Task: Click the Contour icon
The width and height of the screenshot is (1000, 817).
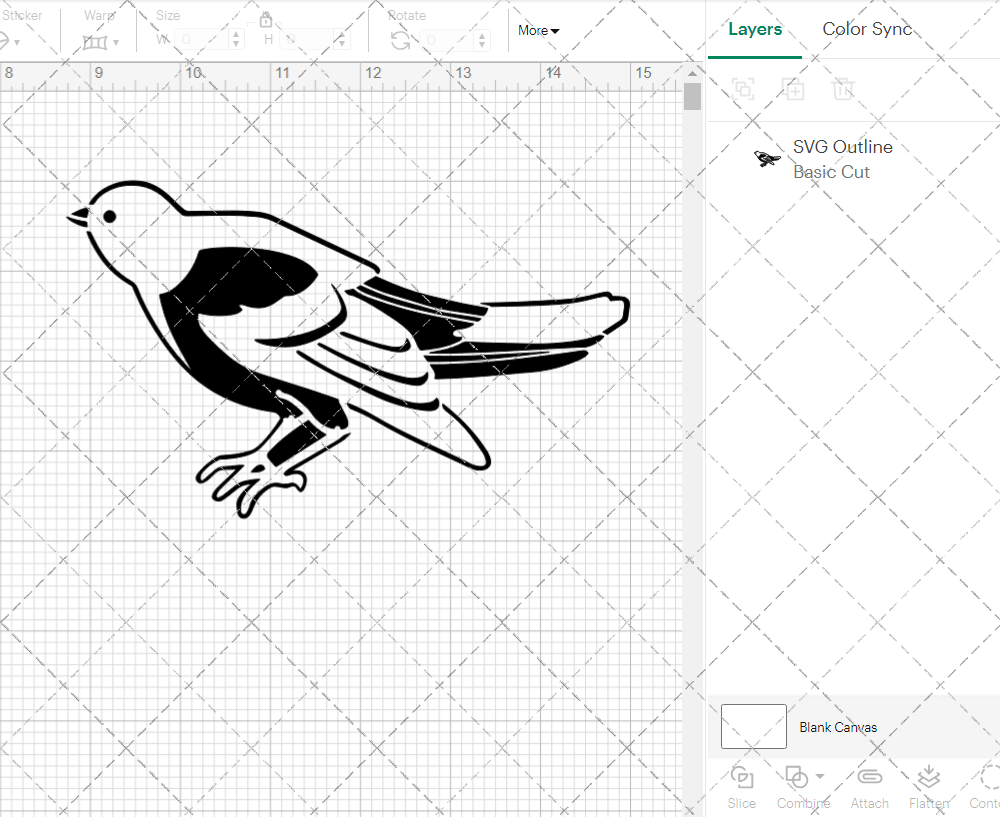Action: pyautogui.click(x=988, y=777)
